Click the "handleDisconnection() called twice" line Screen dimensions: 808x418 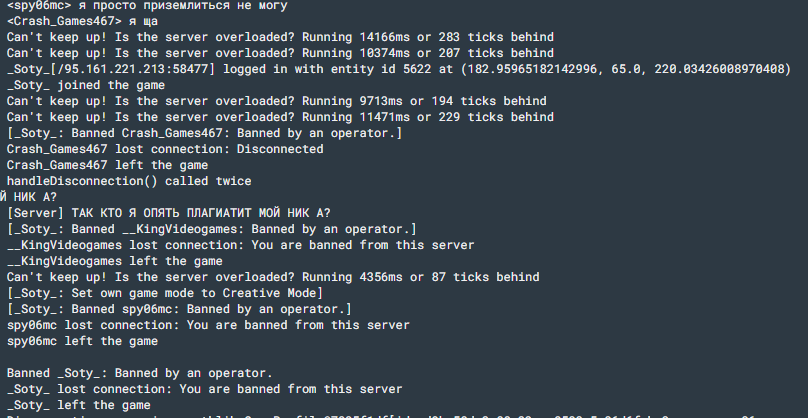[x=129, y=181]
